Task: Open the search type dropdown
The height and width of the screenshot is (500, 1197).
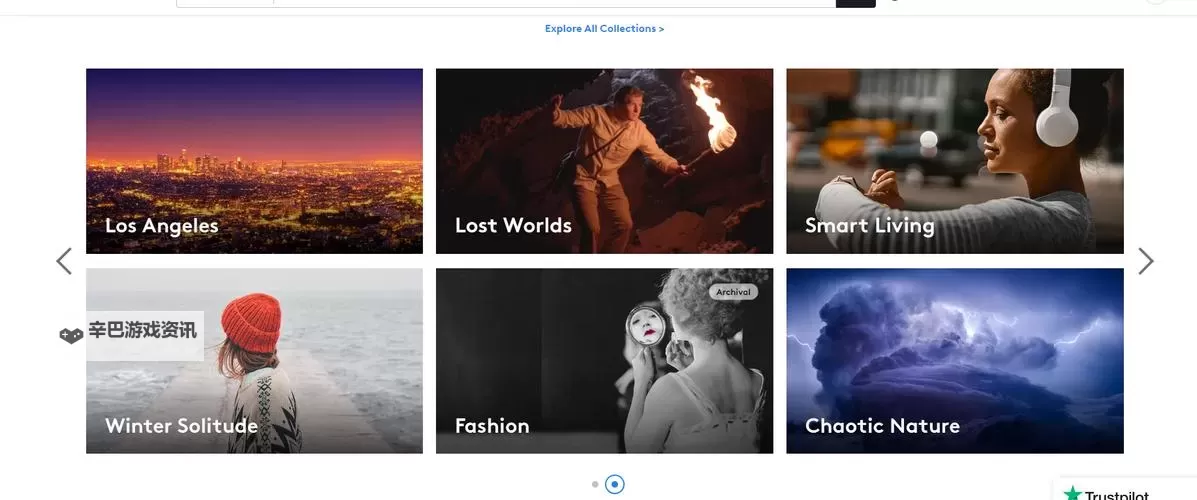Action: (x=225, y=3)
